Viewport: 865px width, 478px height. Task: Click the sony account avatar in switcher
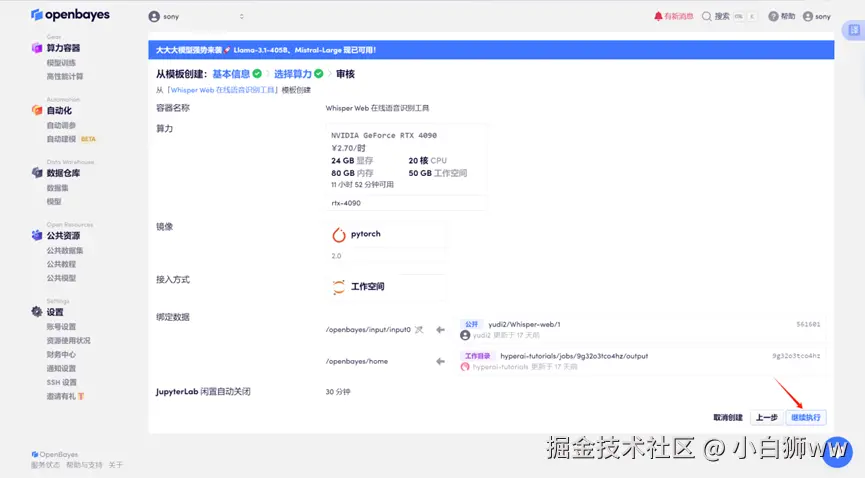tap(154, 17)
